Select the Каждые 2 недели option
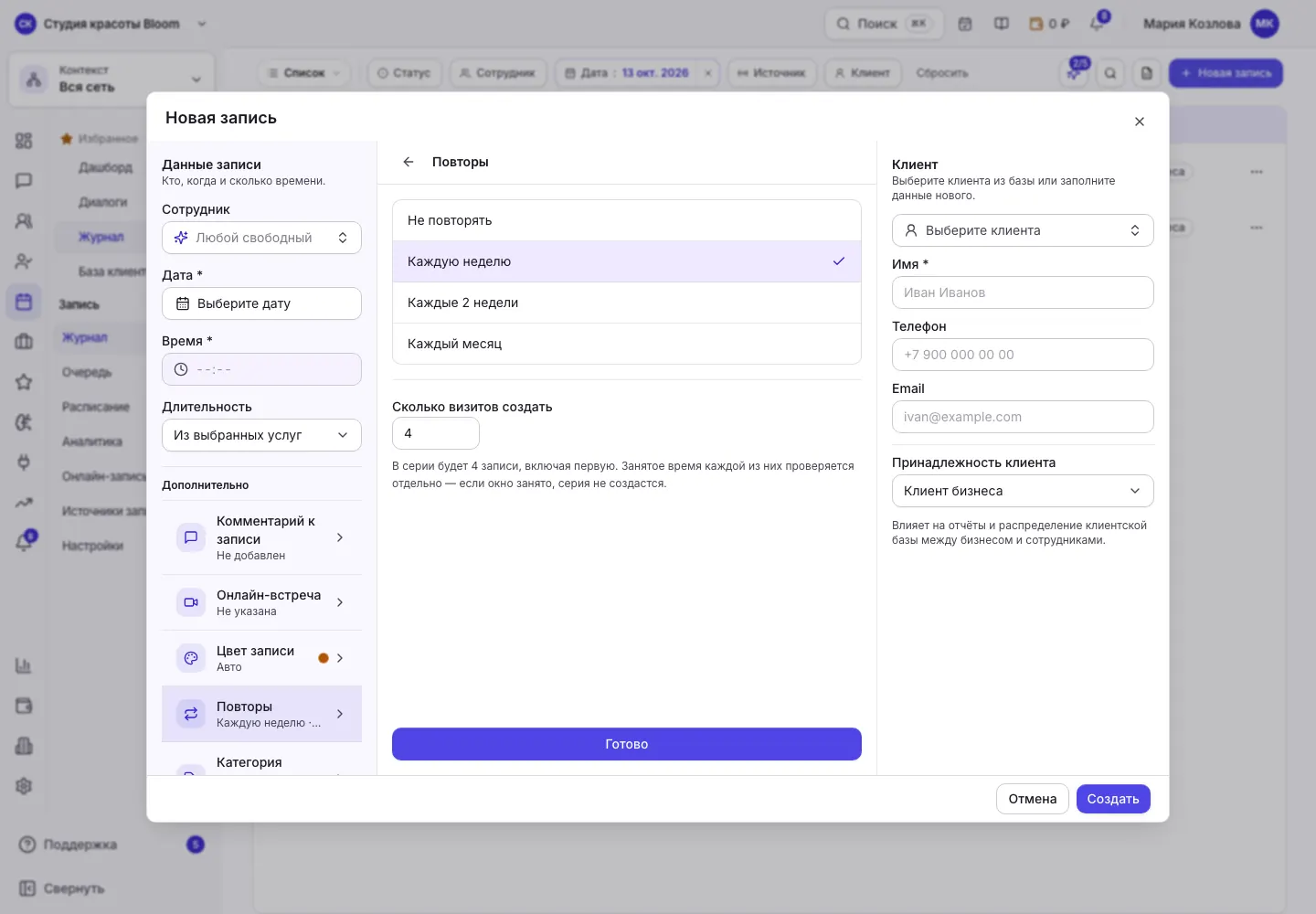Screen dimensions: 1316x914 coord(627,303)
